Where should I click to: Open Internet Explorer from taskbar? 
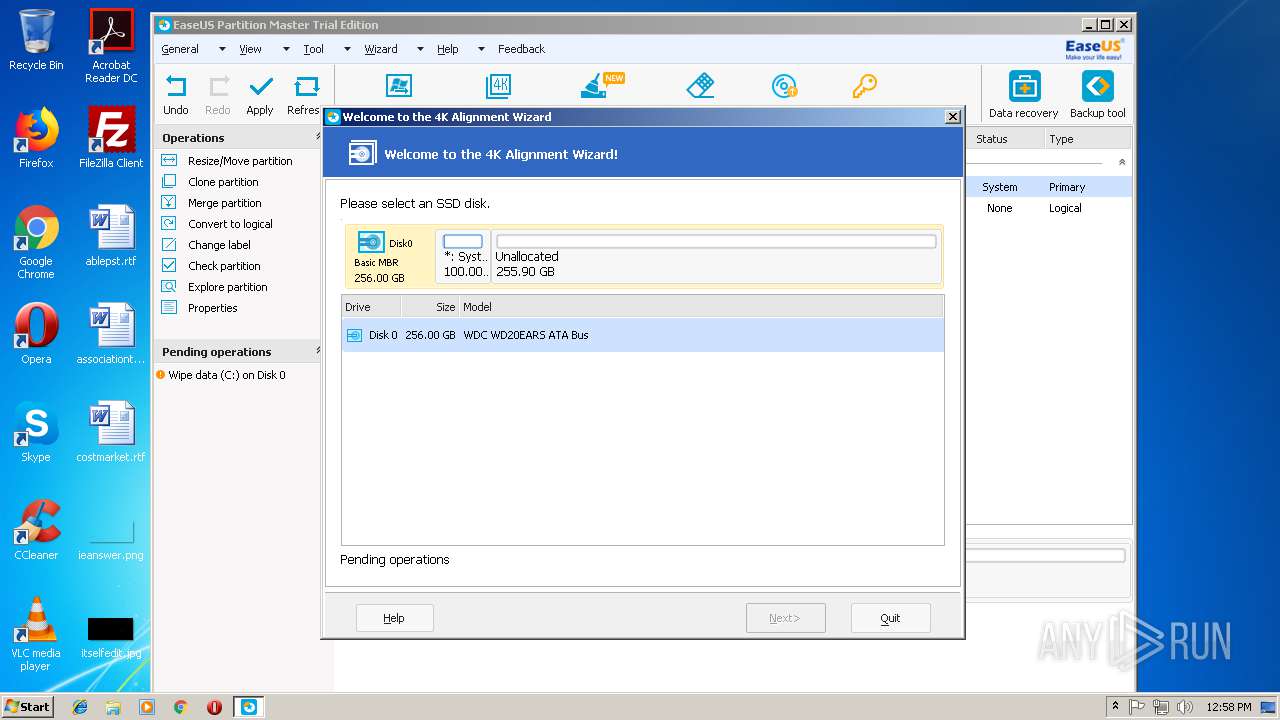[80, 706]
